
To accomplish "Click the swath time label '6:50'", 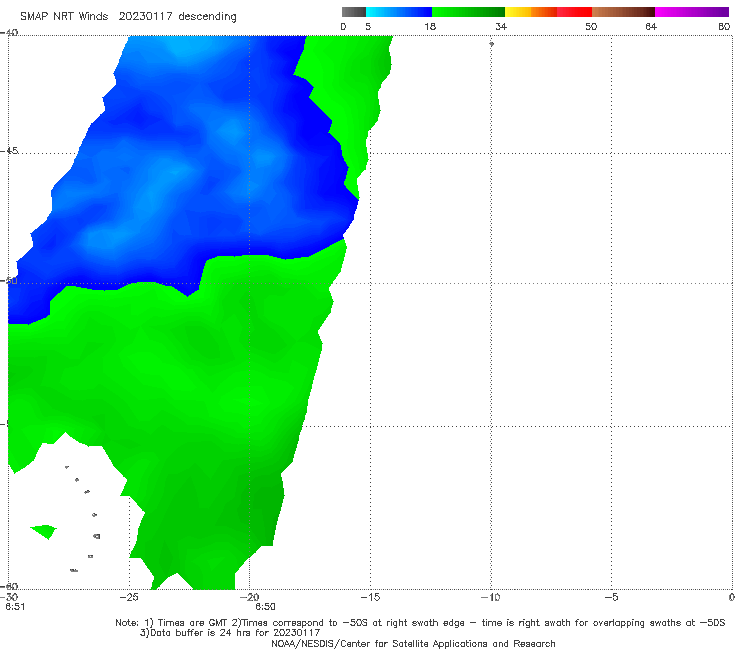I will (265, 607).
